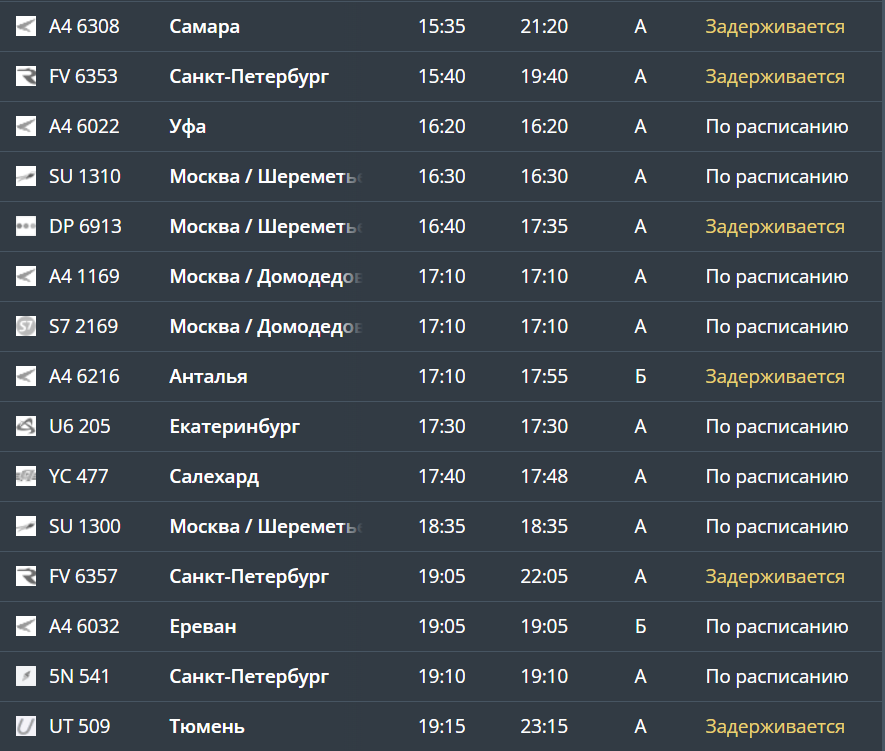Click the S7 logo beside flight S7 2169

pyautogui.click(x=26, y=327)
